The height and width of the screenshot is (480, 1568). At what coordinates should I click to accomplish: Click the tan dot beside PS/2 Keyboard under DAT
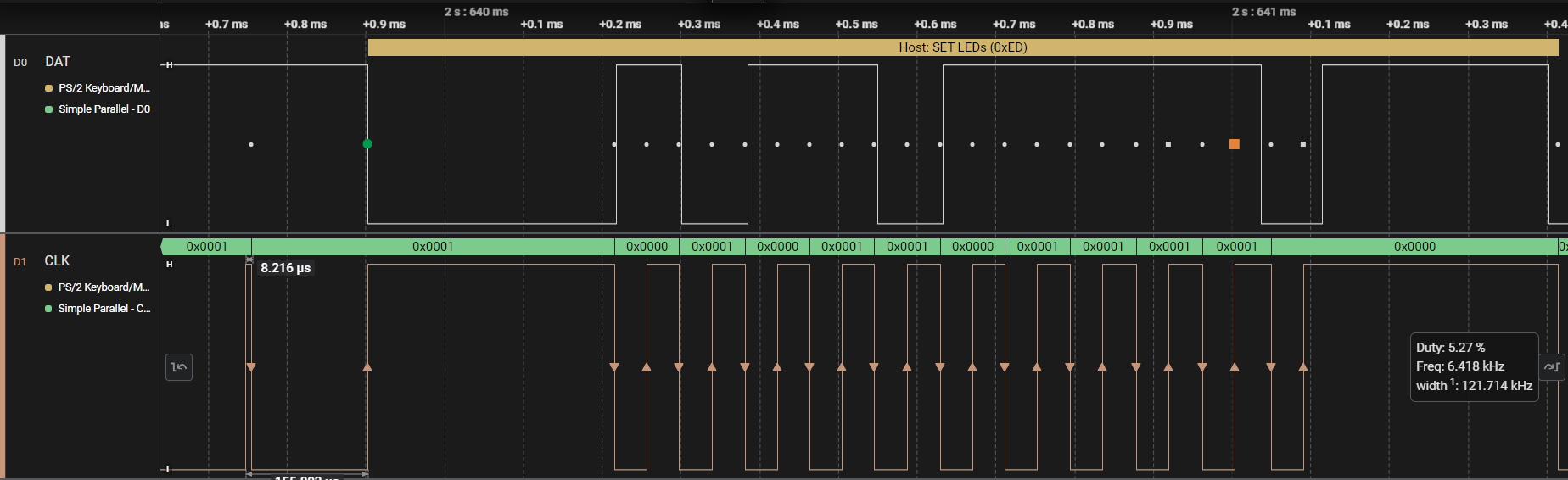point(48,88)
